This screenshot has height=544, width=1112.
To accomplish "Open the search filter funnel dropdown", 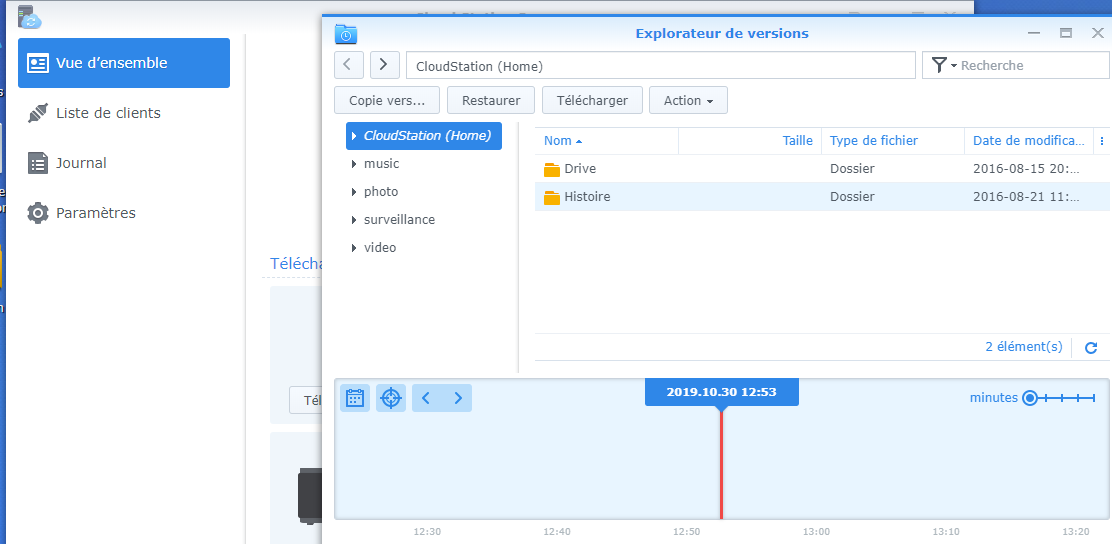I will pos(943,65).
